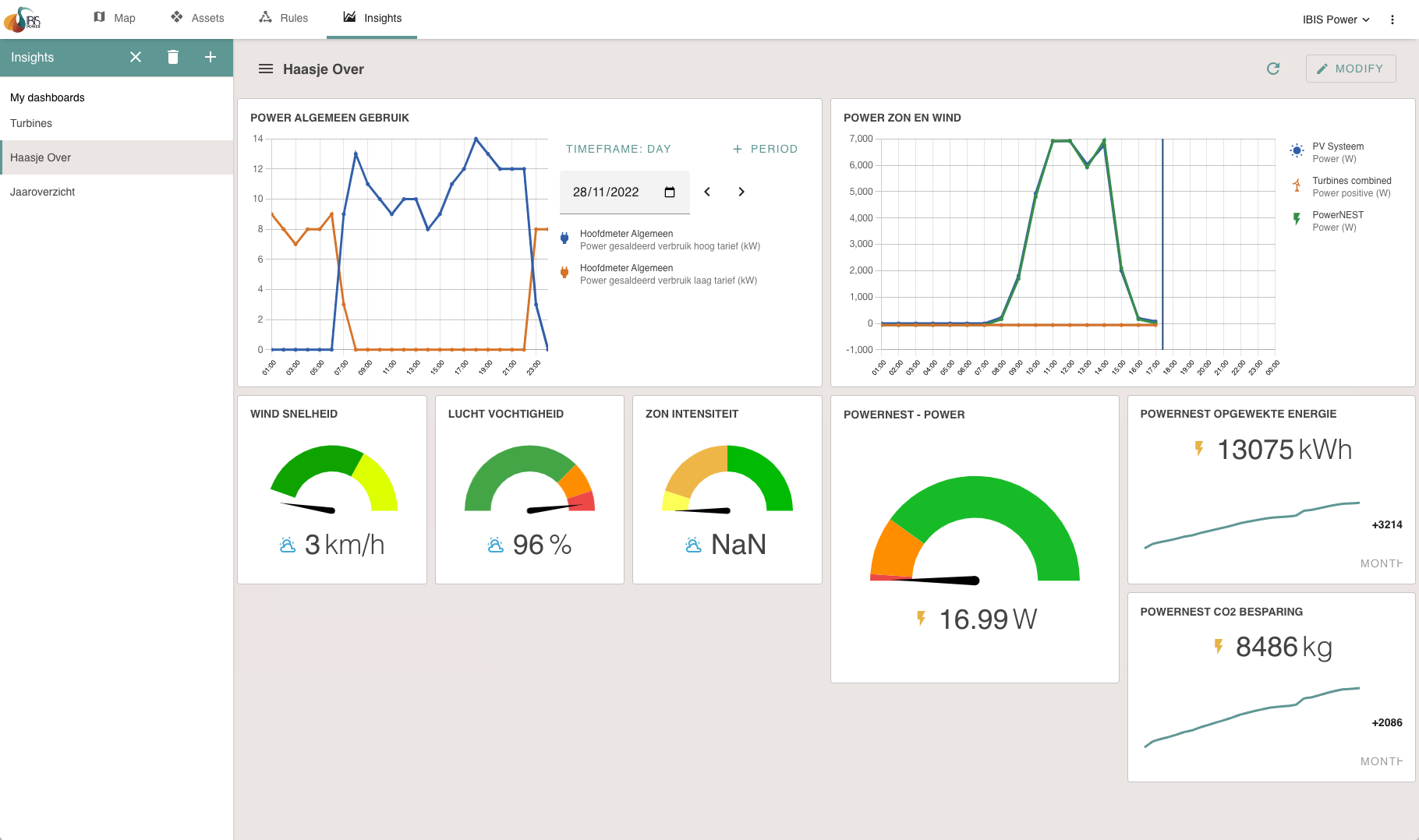
Task: Click the Lucht Vochtigheid gauge
Action: [530, 478]
